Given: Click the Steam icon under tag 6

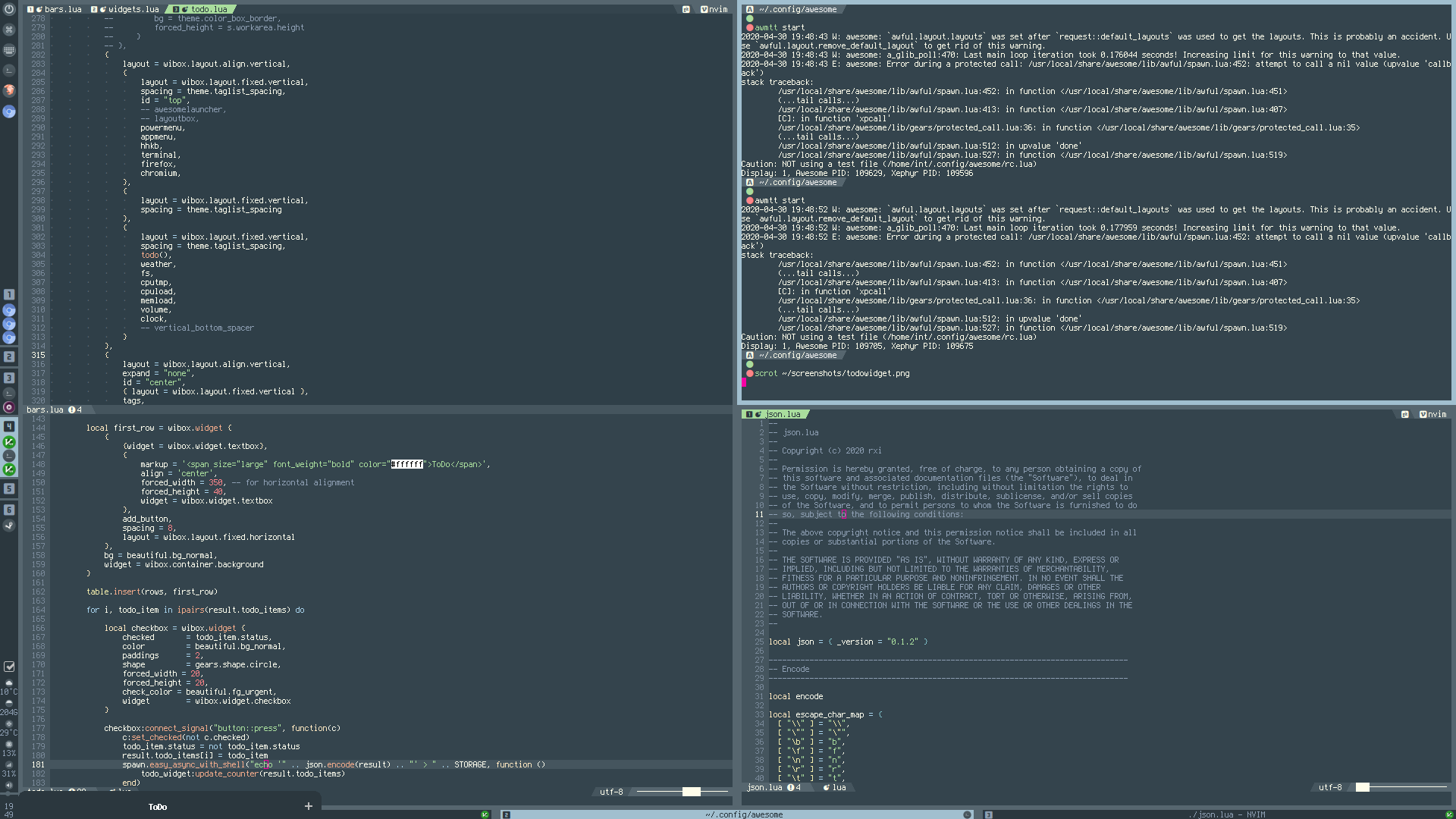Looking at the screenshot, I should [x=9, y=525].
